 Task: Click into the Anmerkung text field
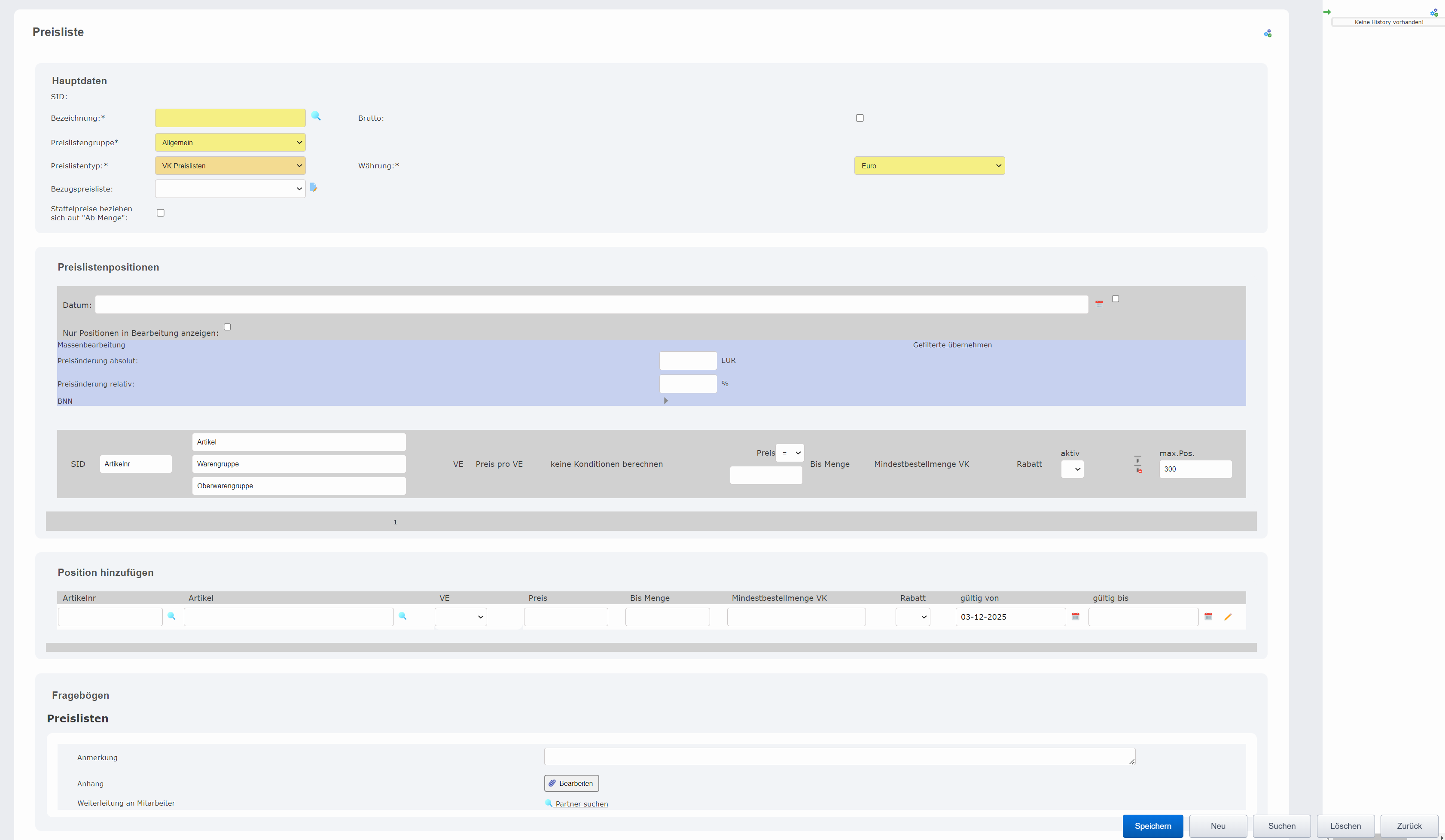click(x=838, y=756)
